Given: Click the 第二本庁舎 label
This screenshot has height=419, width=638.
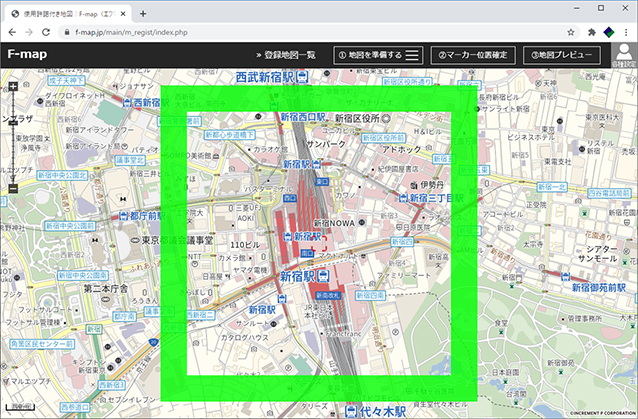Looking at the screenshot, I should click(x=106, y=289).
